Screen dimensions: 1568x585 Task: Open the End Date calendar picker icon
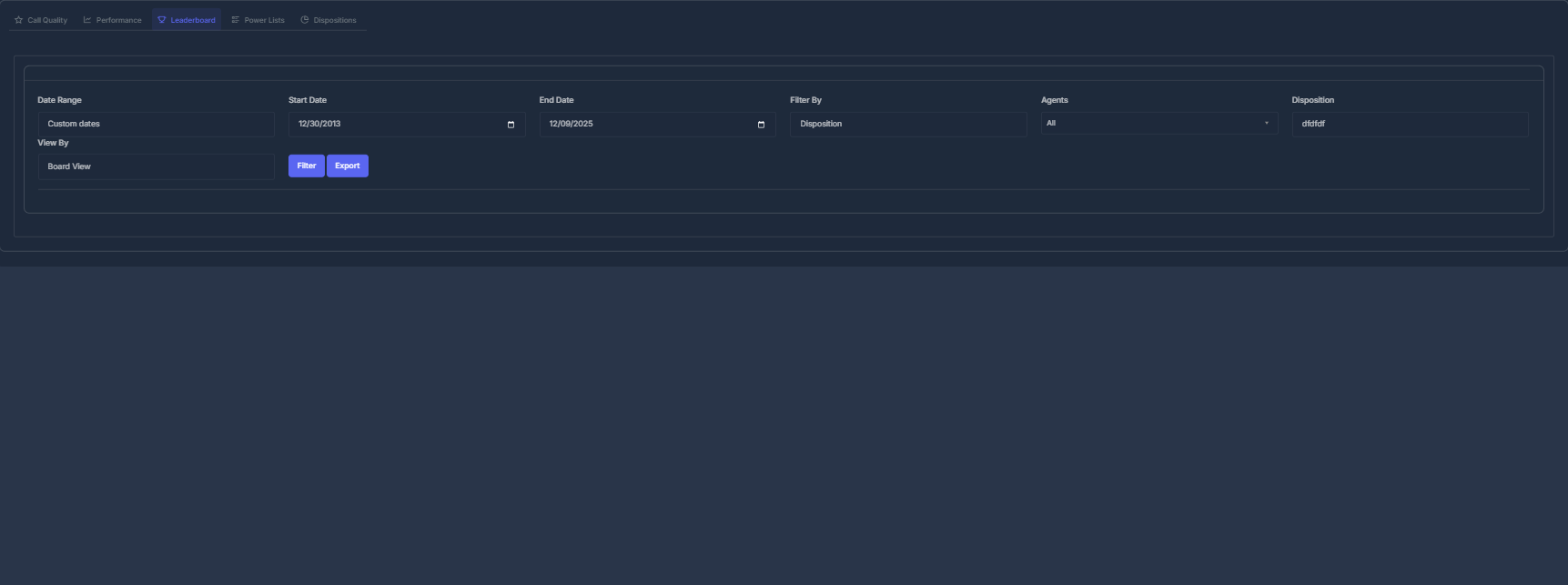point(761,125)
